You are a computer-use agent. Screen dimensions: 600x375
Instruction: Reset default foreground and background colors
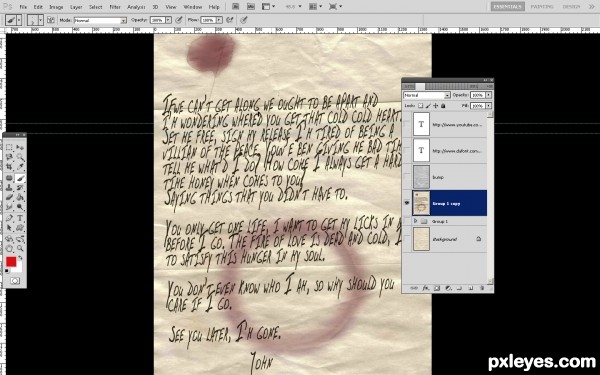click(7, 271)
